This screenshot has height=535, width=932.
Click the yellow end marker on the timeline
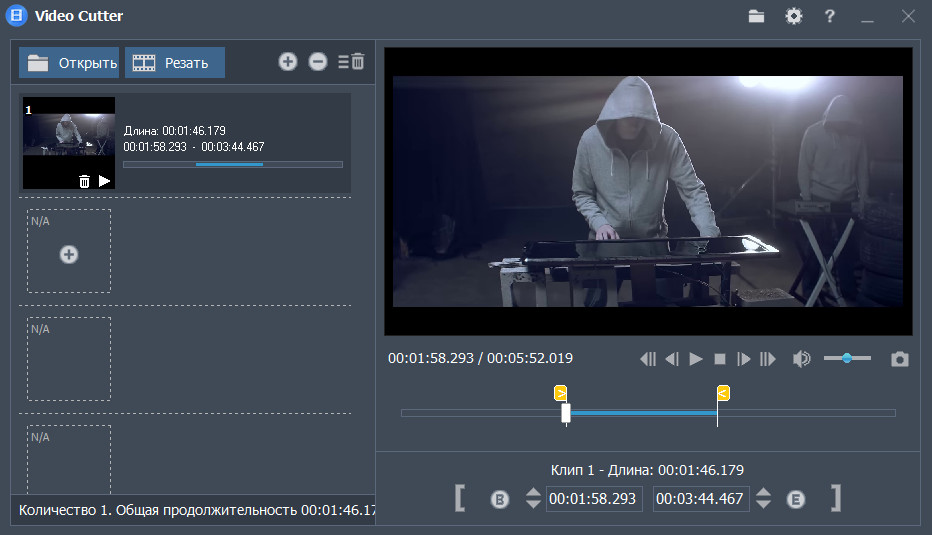point(723,393)
